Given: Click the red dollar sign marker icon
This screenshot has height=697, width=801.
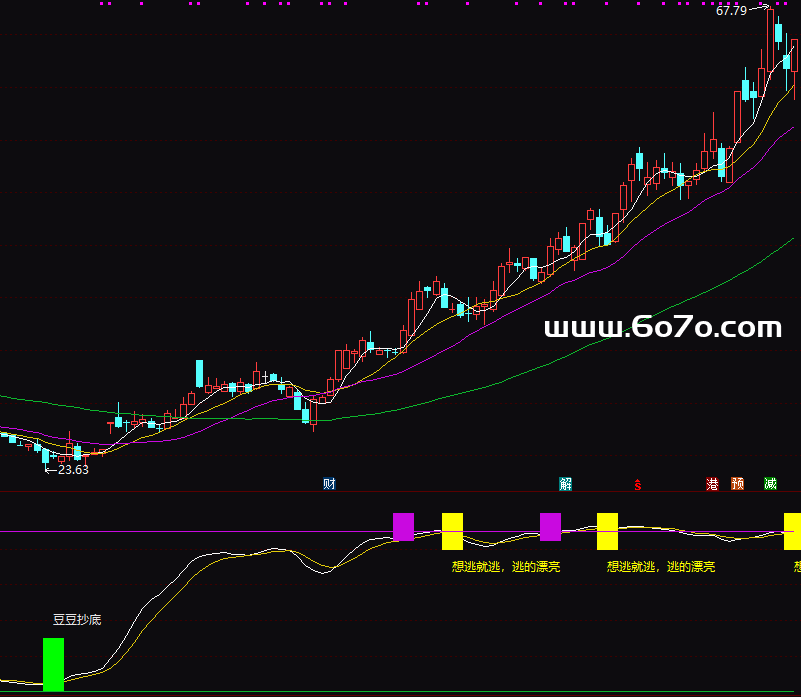Looking at the screenshot, I should coord(637,485).
